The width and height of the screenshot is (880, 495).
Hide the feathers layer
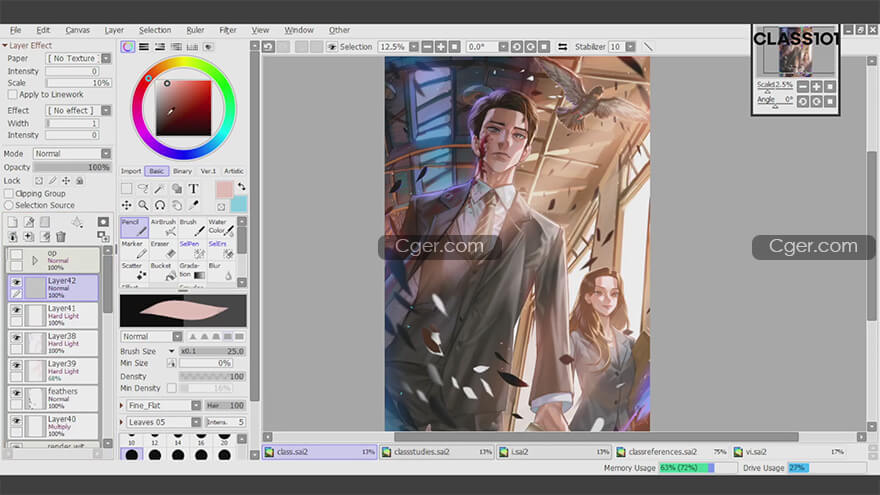coord(16,393)
